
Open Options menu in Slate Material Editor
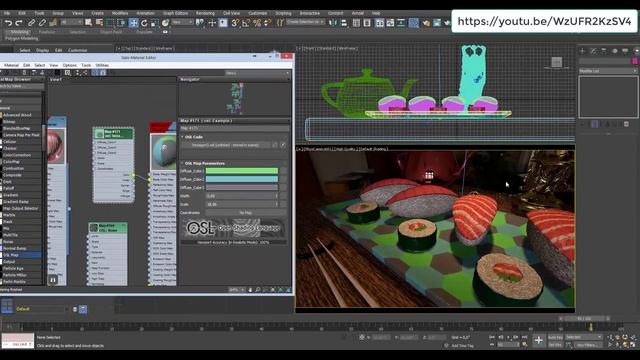pyautogui.click(x=70, y=65)
